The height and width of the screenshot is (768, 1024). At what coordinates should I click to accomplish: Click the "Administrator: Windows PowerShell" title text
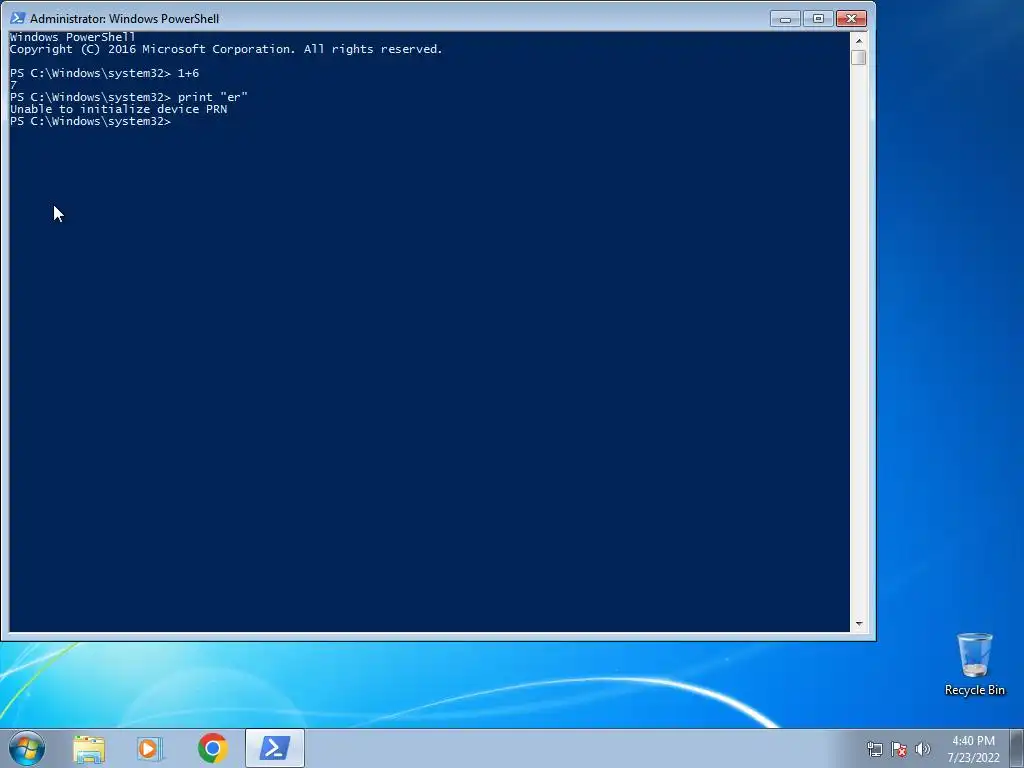[124, 19]
